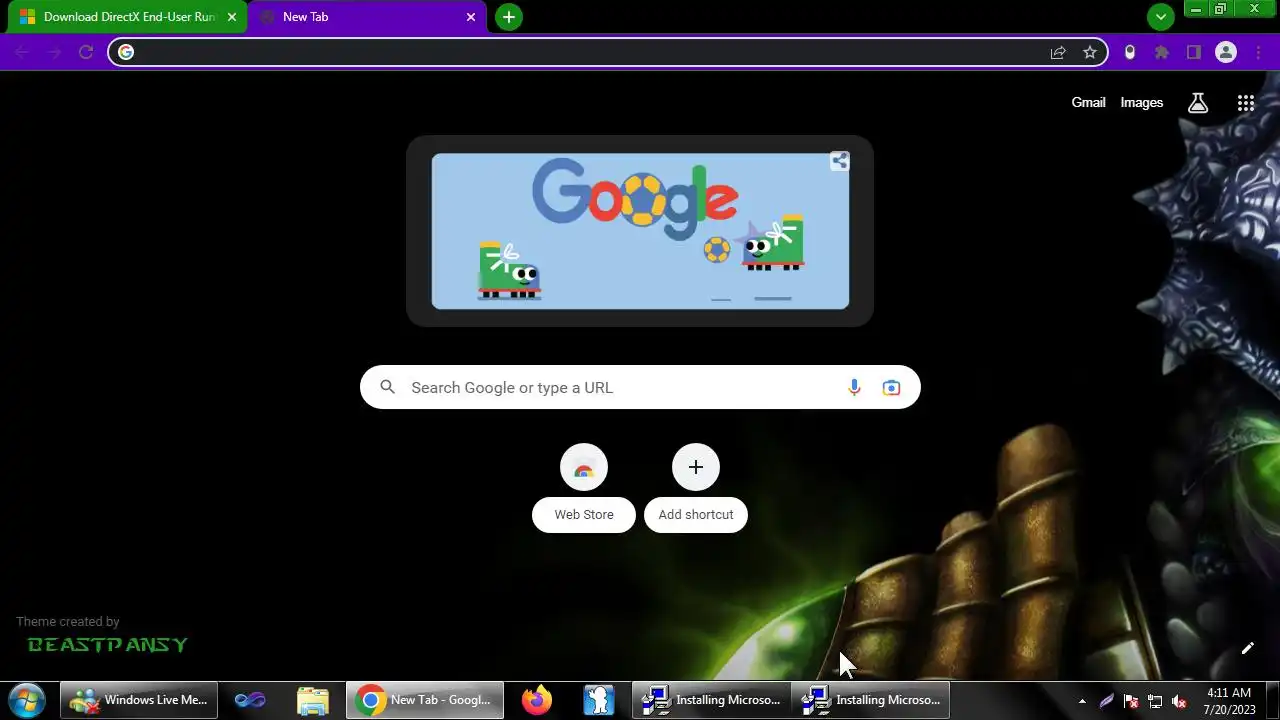Viewport: 1280px width, 720px height.
Task: Share this page from the address bar
Action: coord(1058,52)
